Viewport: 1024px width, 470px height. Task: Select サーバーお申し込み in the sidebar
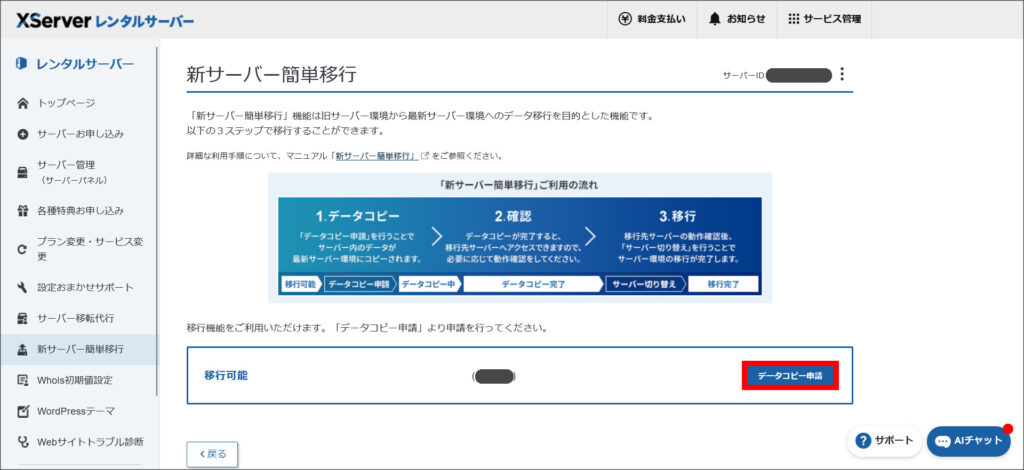tap(78, 134)
